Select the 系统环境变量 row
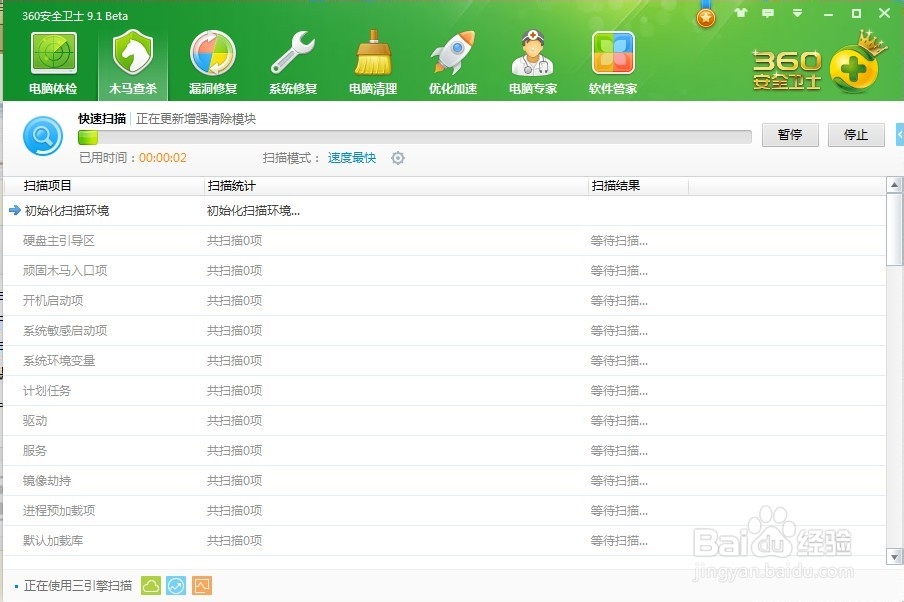Viewport: 904px width, 602px height. coord(445,360)
